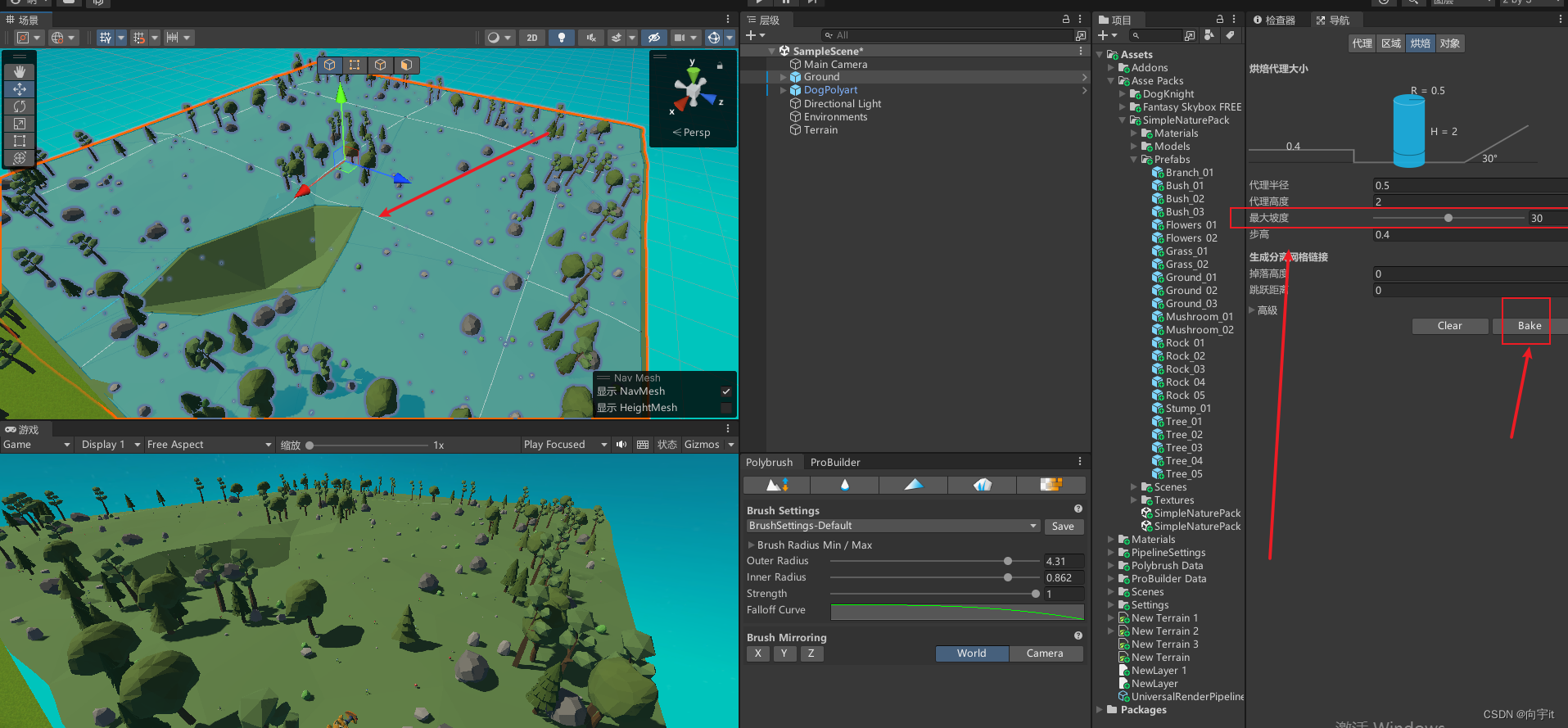
Task: Select Polybrush texture blend mode
Action: tap(1051, 485)
